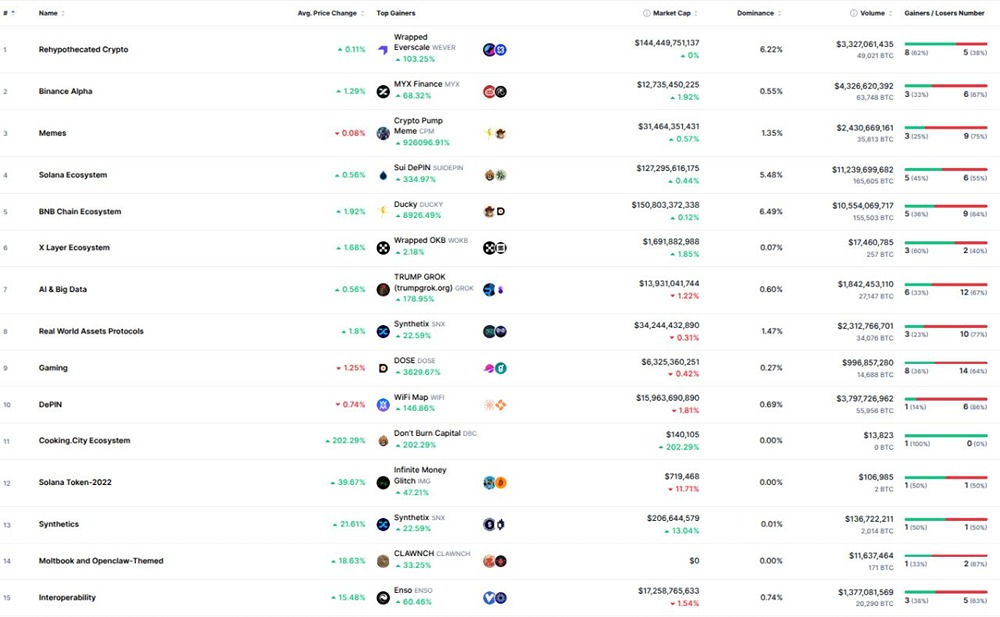Click the Cooking.City Ecosystem gainers/losers bar
Viewport: 1000px width, 617px height.
[x=945, y=436]
